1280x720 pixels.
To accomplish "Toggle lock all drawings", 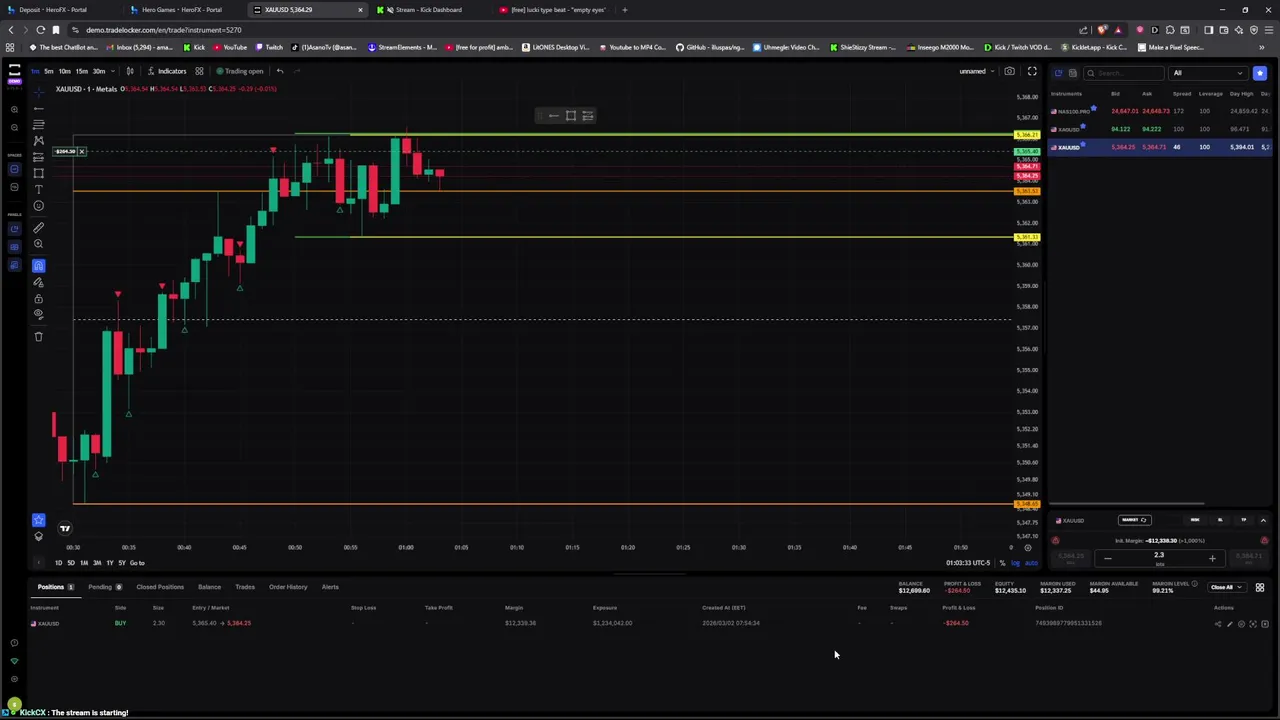I will point(39,299).
